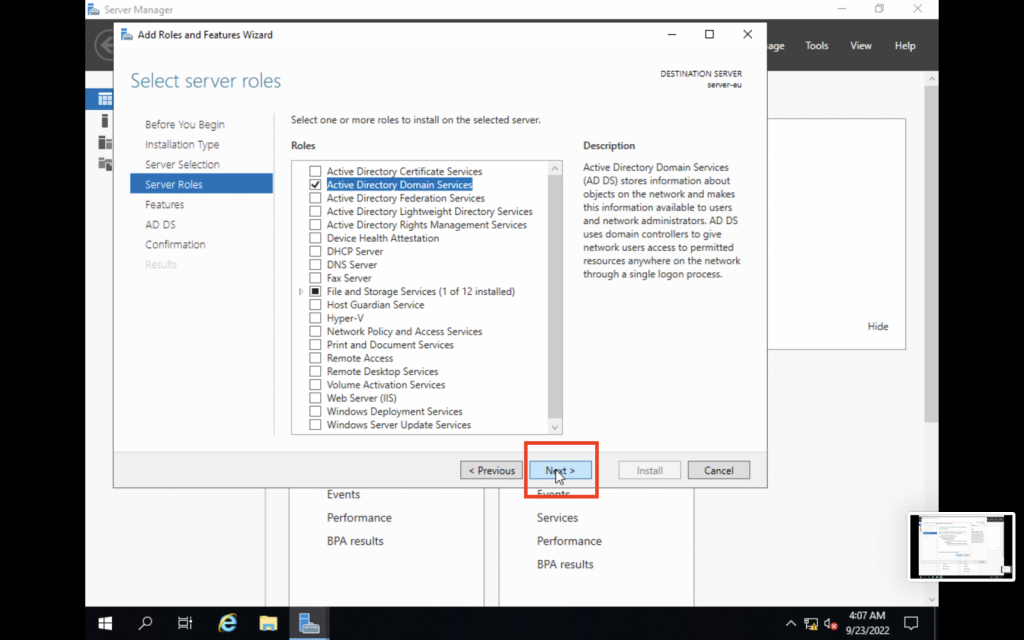Image resolution: width=1024 pixels, height=640 pixels.
Task: Open Task View on the taskbar
Action: click(x=185, y=623)
